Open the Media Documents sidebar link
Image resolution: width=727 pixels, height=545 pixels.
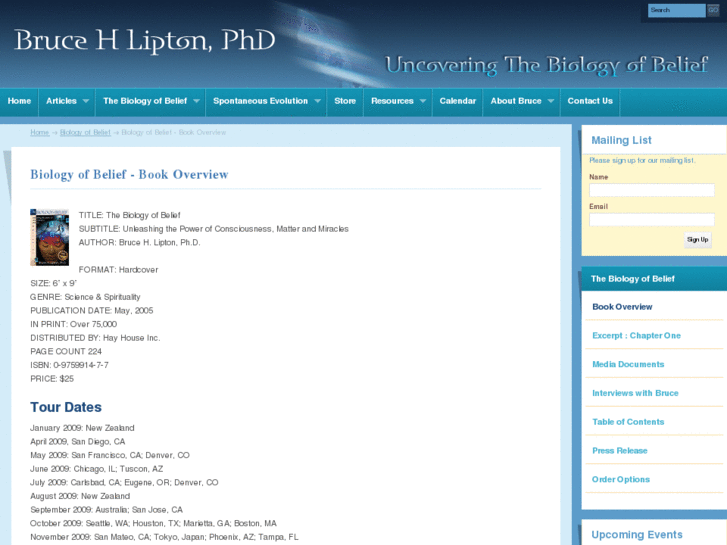(x=628, y=365)
